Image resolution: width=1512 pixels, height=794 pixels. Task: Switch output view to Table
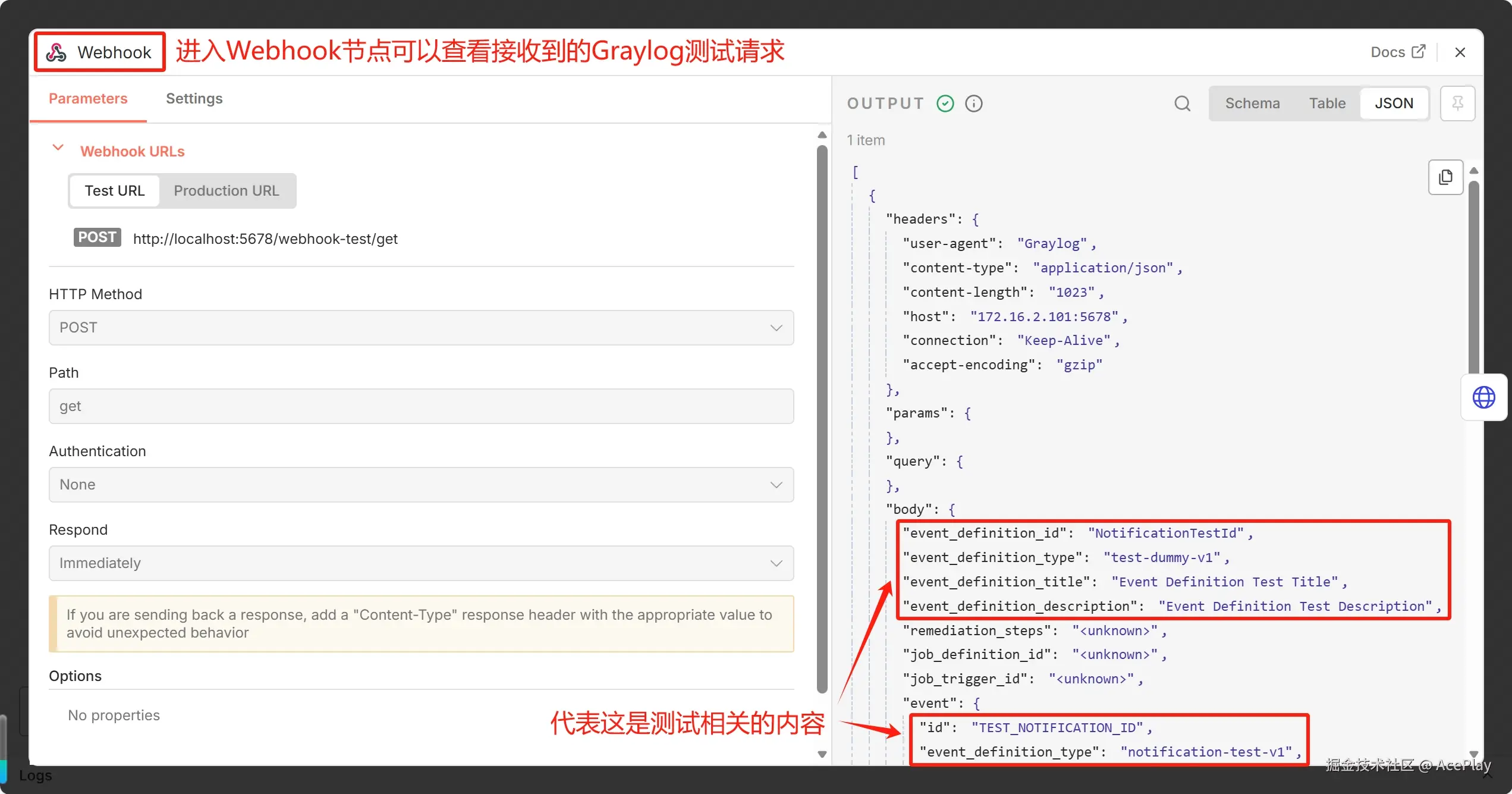click(1328, 103)
